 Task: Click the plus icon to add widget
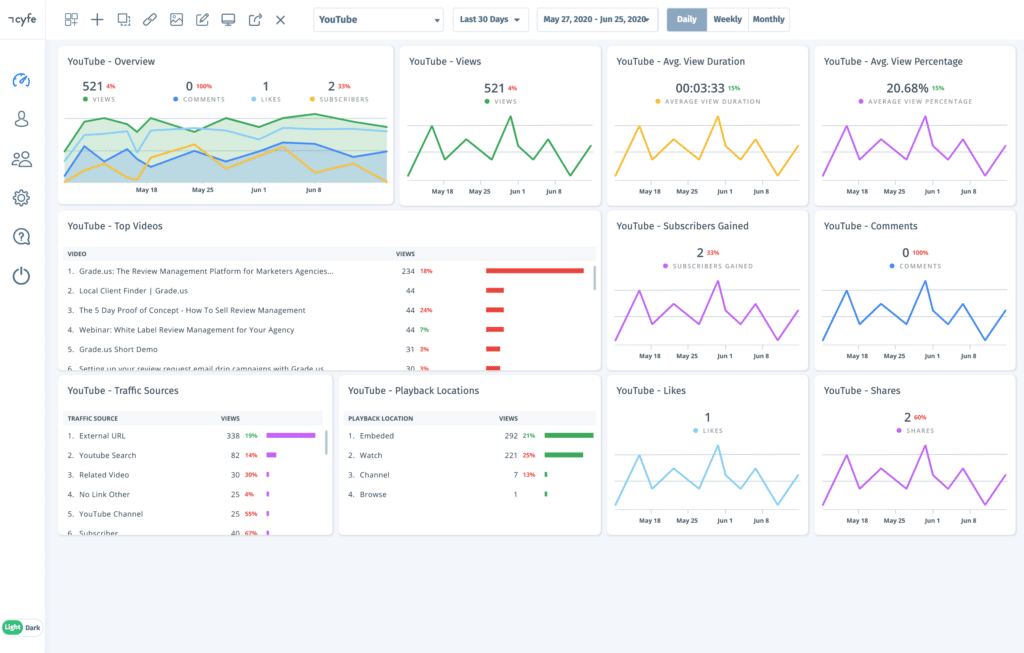[97, 20]
